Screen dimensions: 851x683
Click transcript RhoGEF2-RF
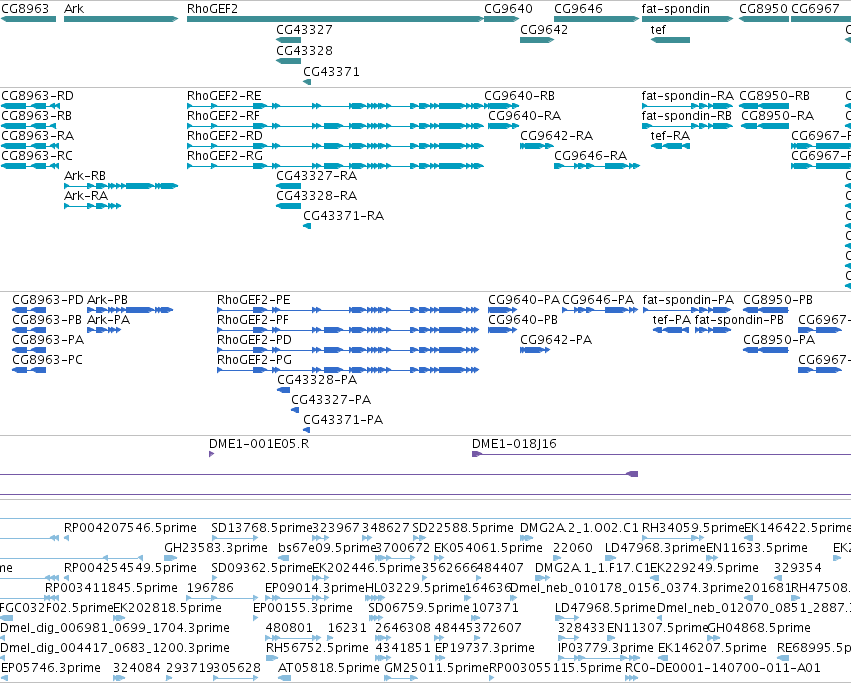(335, 126)
